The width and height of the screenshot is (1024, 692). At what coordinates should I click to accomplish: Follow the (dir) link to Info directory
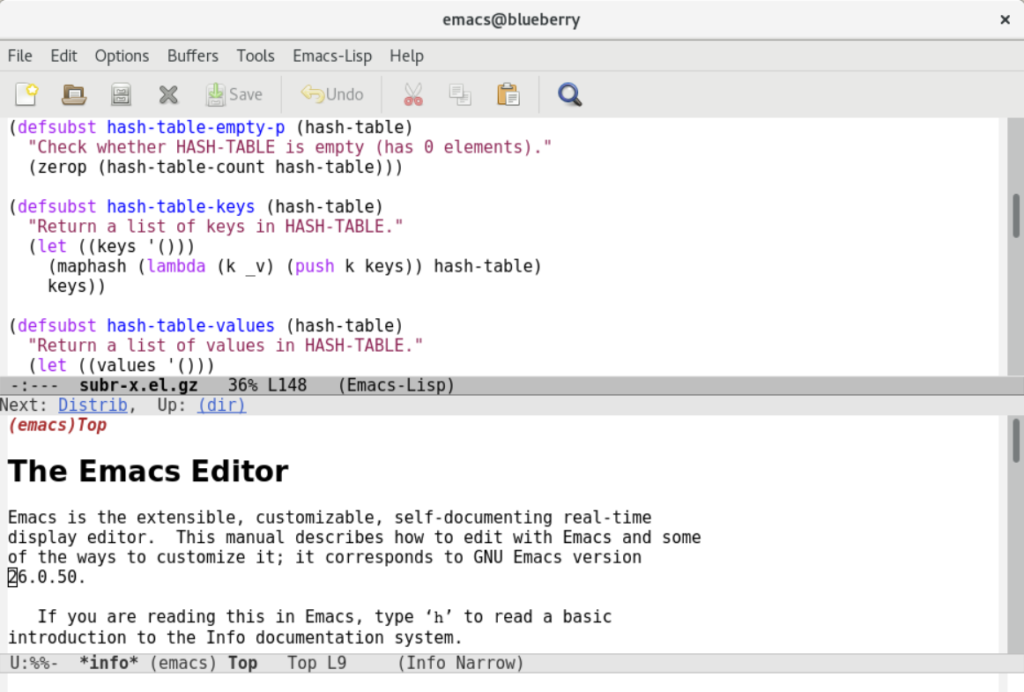221,404
